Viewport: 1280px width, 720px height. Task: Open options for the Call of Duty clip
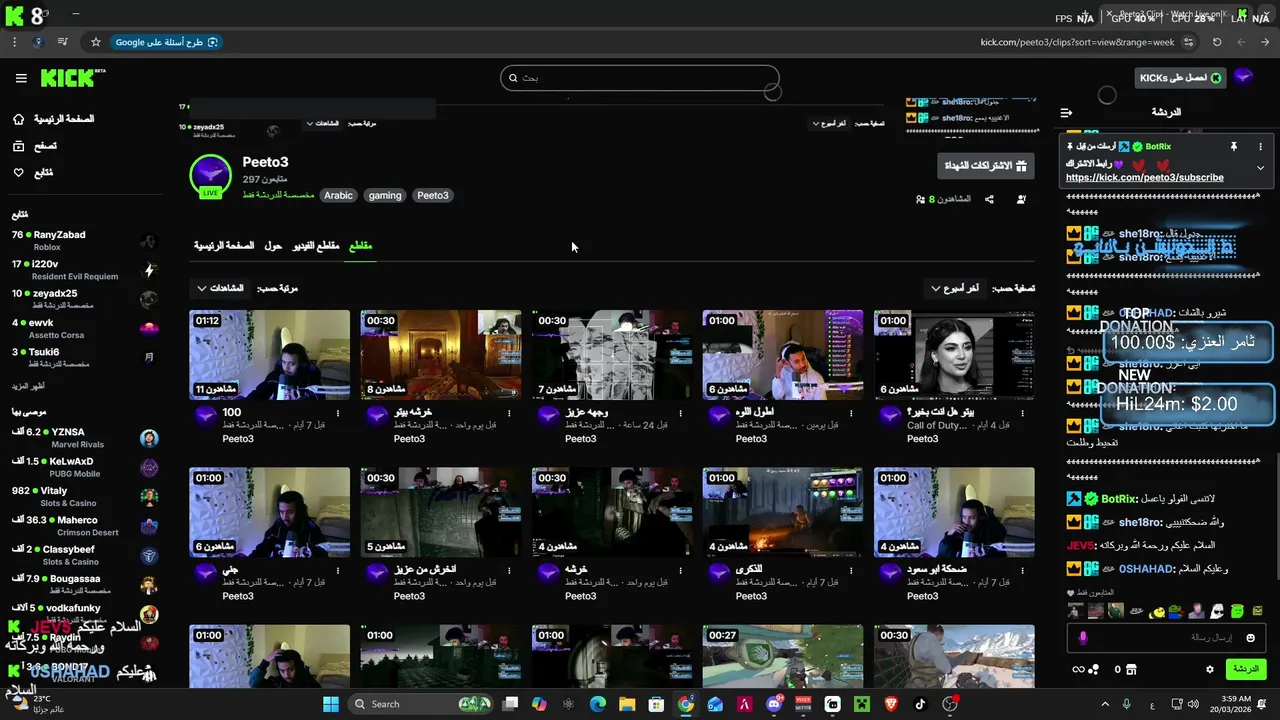(x=1022, y=413)
